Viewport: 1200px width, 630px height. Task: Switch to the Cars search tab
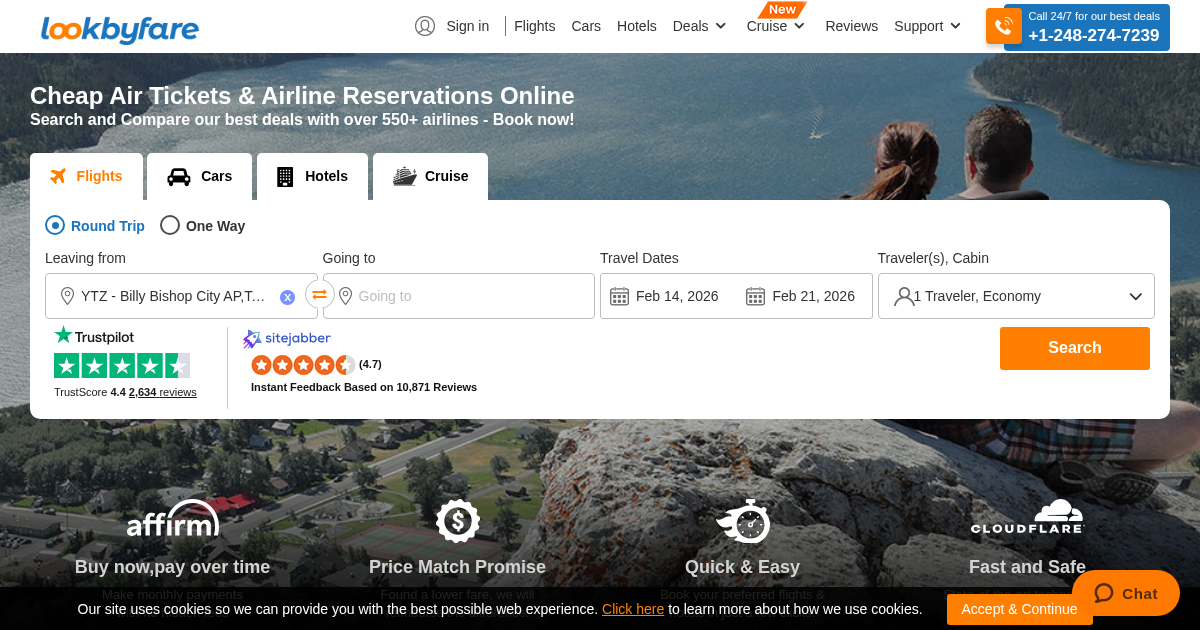pos(199,176)
